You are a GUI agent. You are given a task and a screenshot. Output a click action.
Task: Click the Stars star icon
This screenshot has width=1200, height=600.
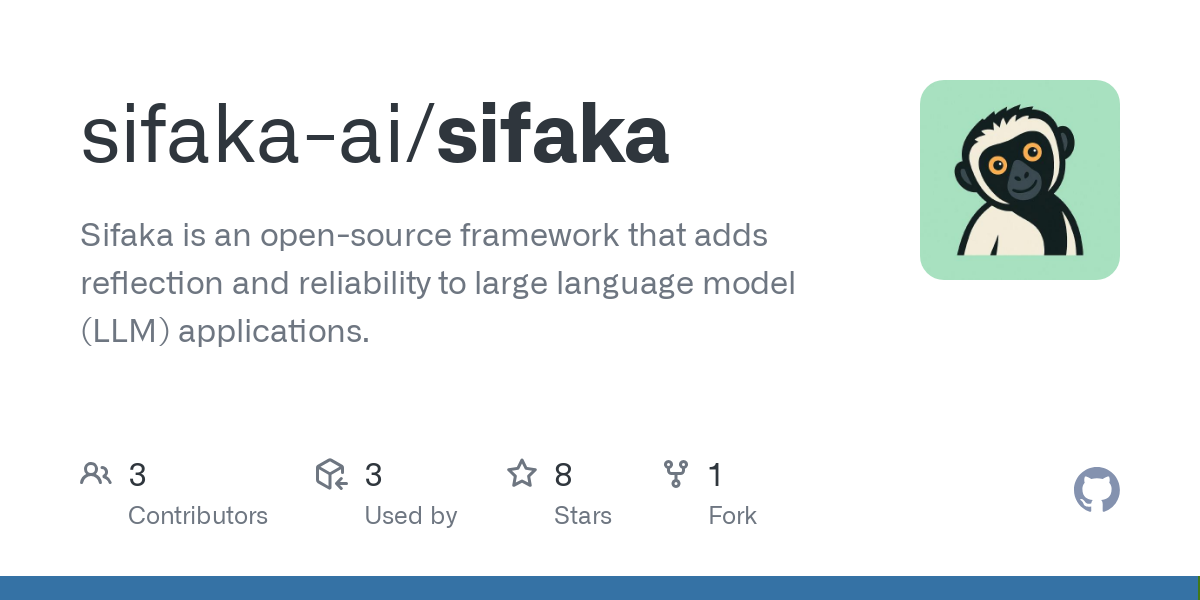[x=522, y=474]
